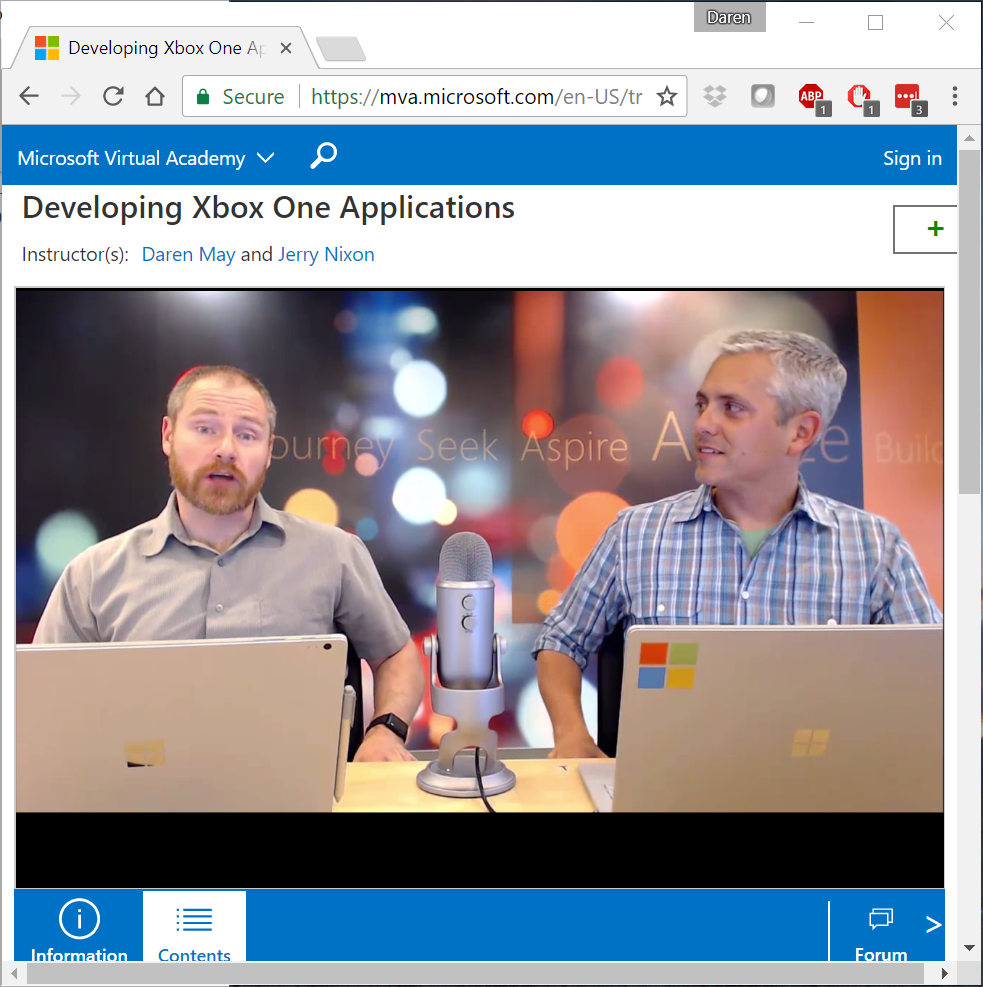The image size is (983, 987).
Task: Click the horizontal scrollbar right arrow
Action: coord(944,973)
